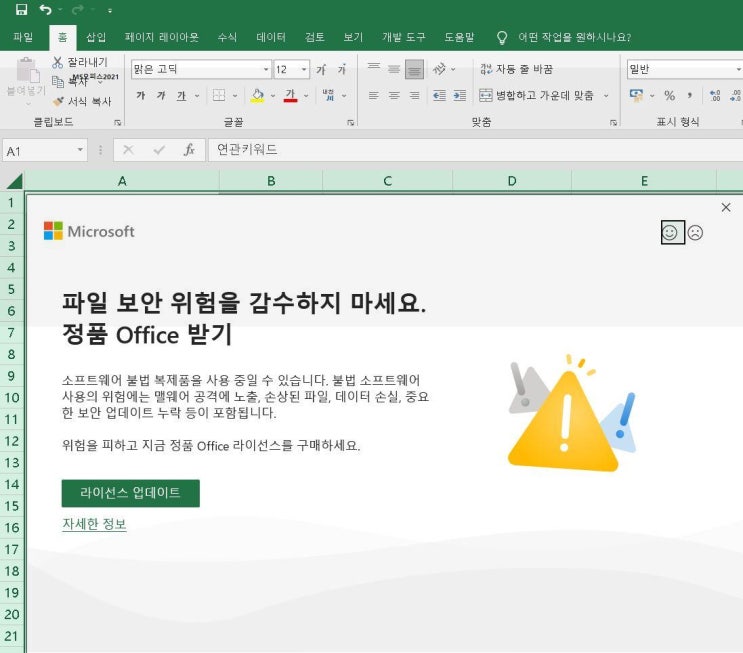Viewport: 743px width, 653px height.
Task: Switch to the 보기 ribbon tab
Action: pyautogui.click(x=353, y=37)
